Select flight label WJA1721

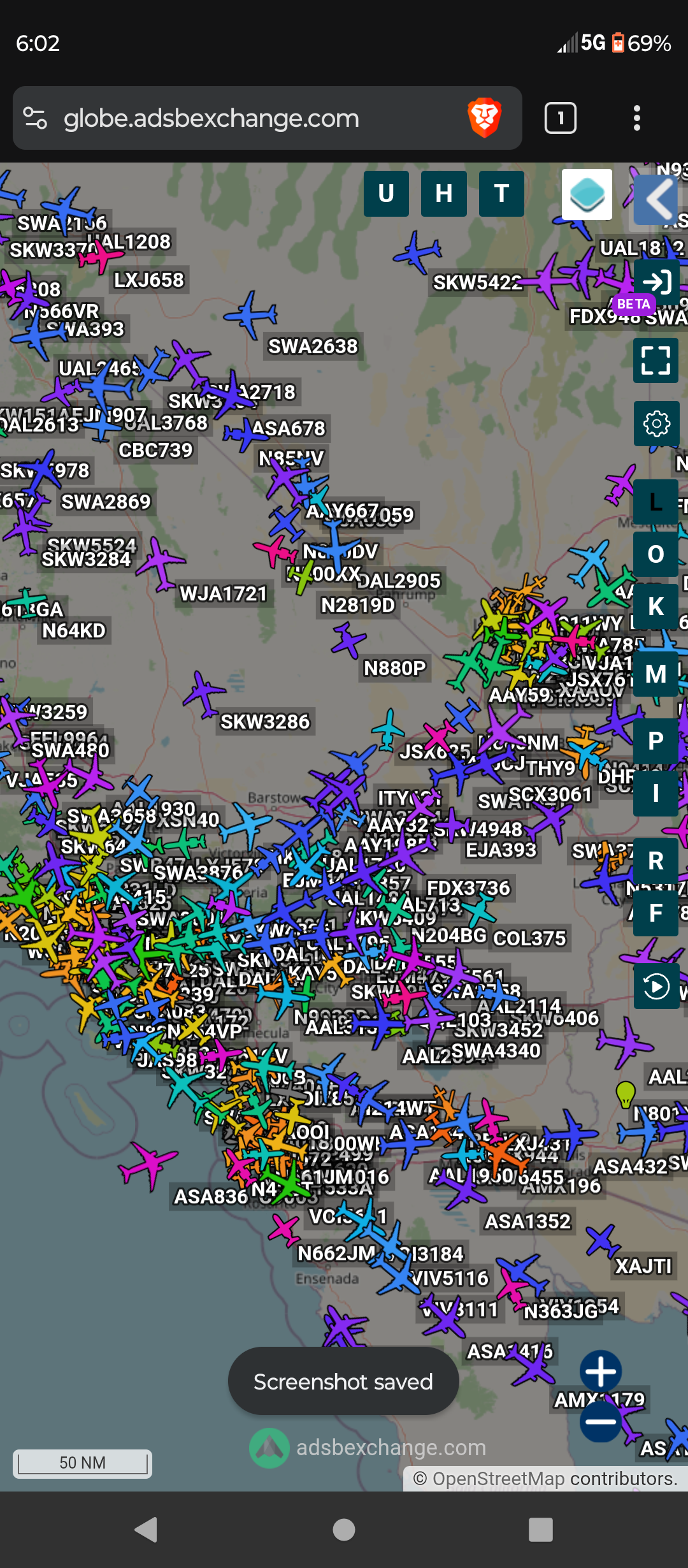(x=223, y=594)
